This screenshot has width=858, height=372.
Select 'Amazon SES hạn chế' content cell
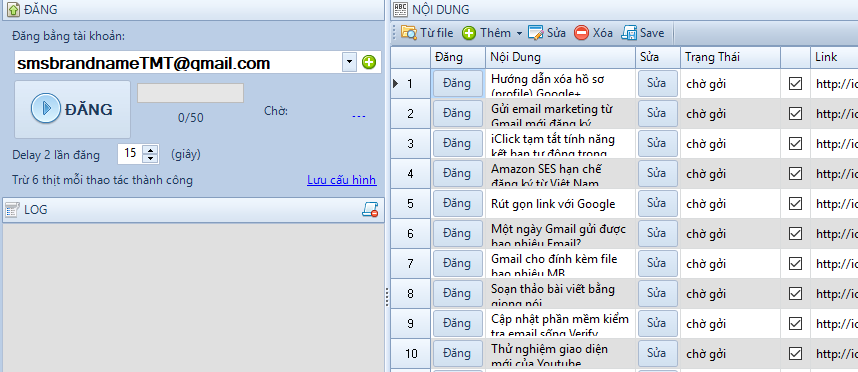pos(560,173)
